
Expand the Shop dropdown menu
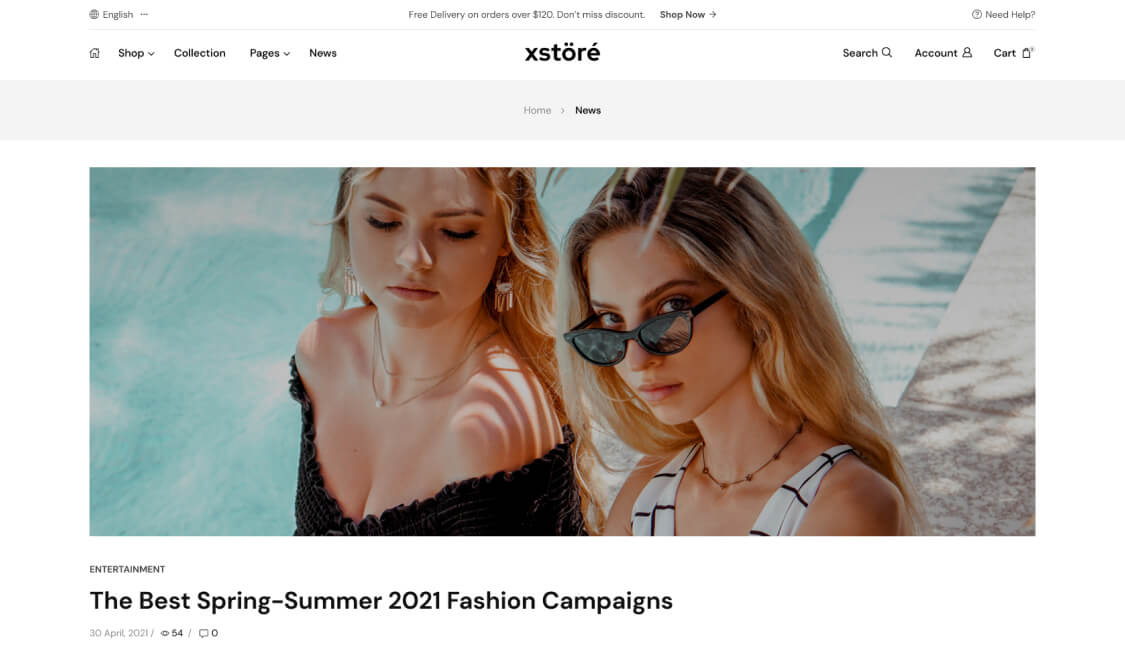click(136, 53)
